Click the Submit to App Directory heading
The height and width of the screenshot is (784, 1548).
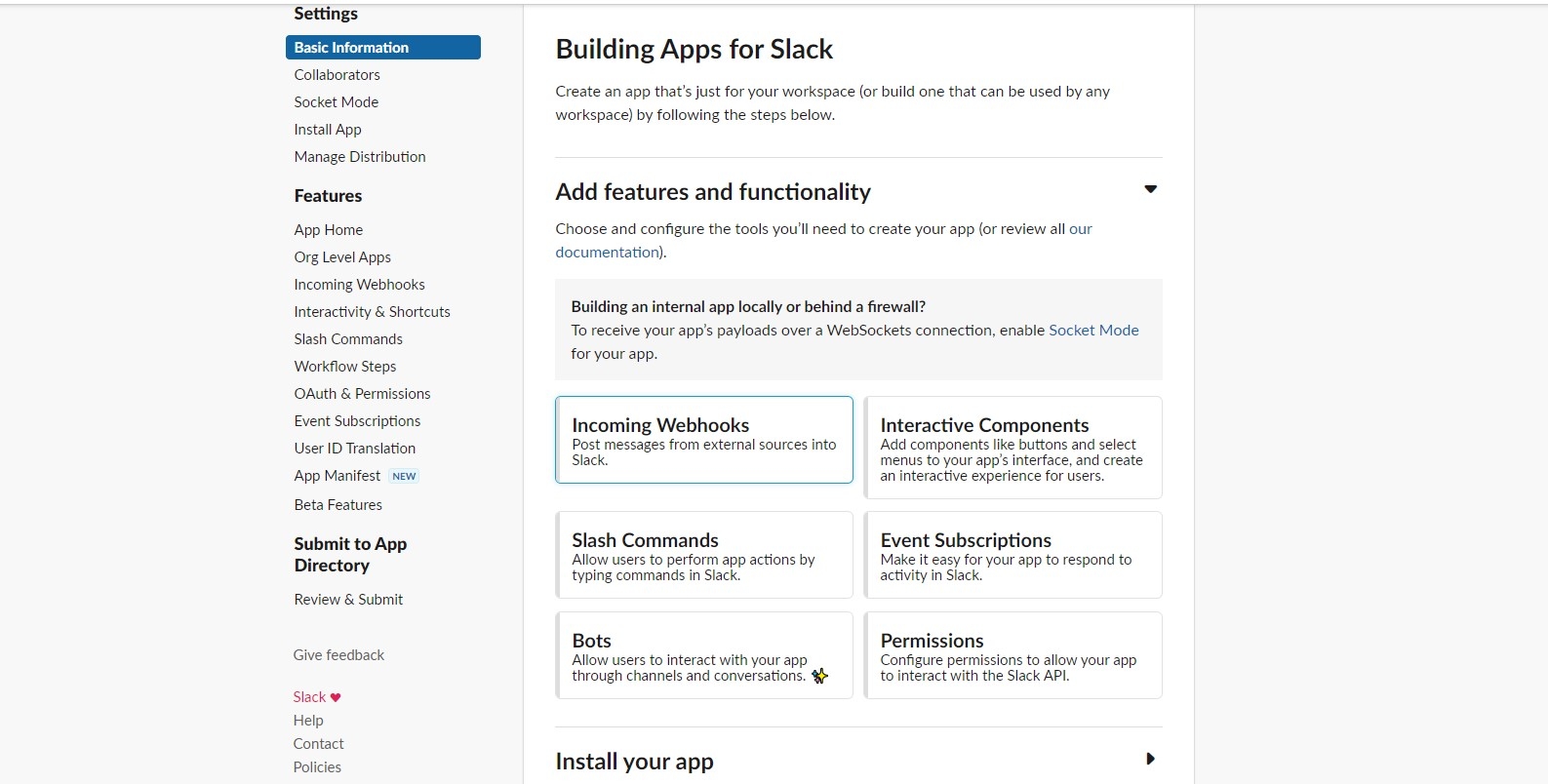click(350, 554)
